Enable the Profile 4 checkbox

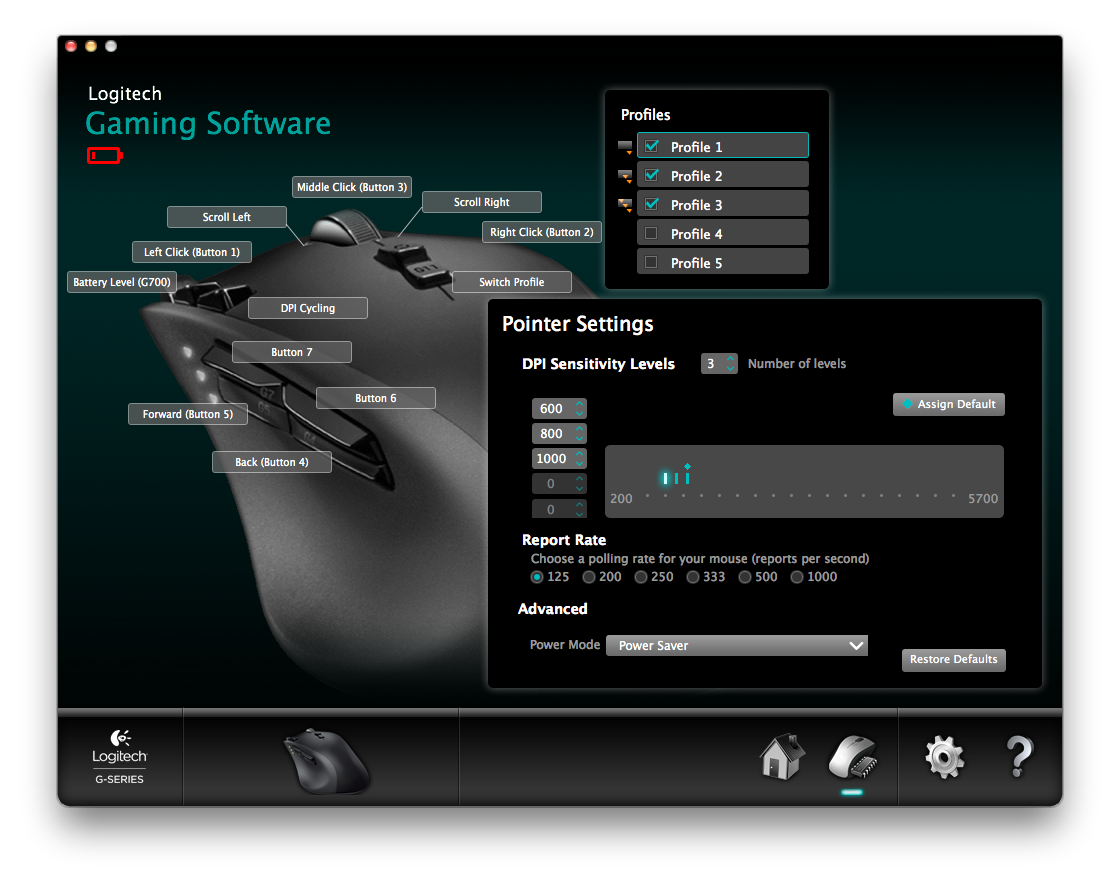[x=651, y=233]
